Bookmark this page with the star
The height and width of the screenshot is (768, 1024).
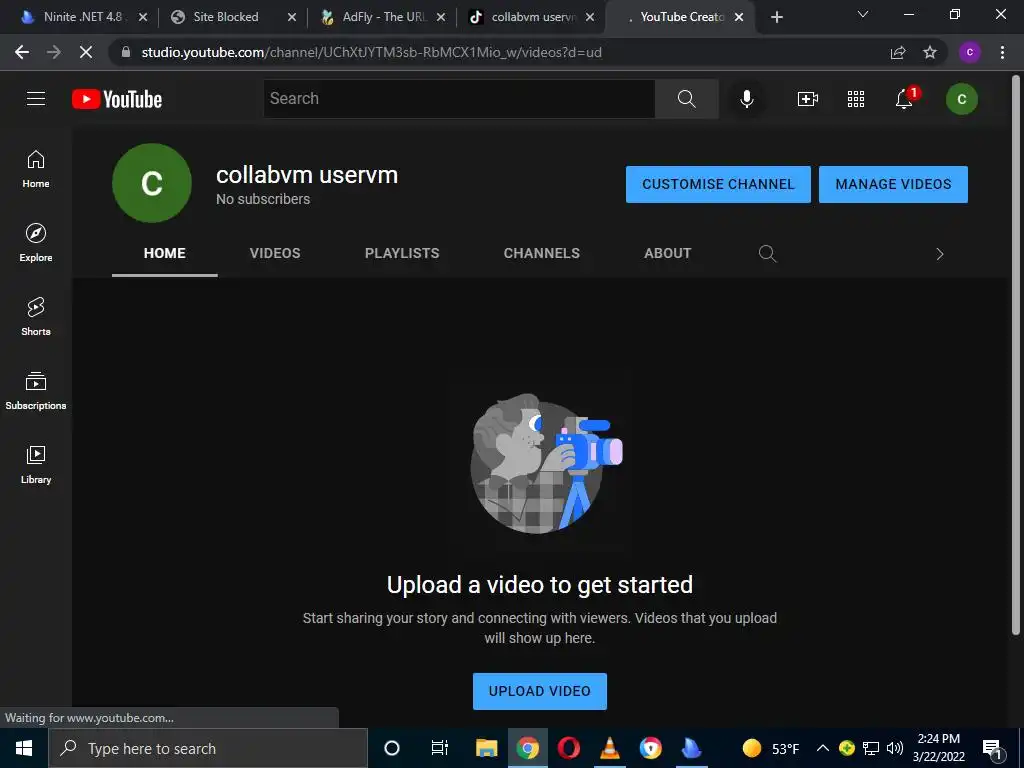click(930, 52)
